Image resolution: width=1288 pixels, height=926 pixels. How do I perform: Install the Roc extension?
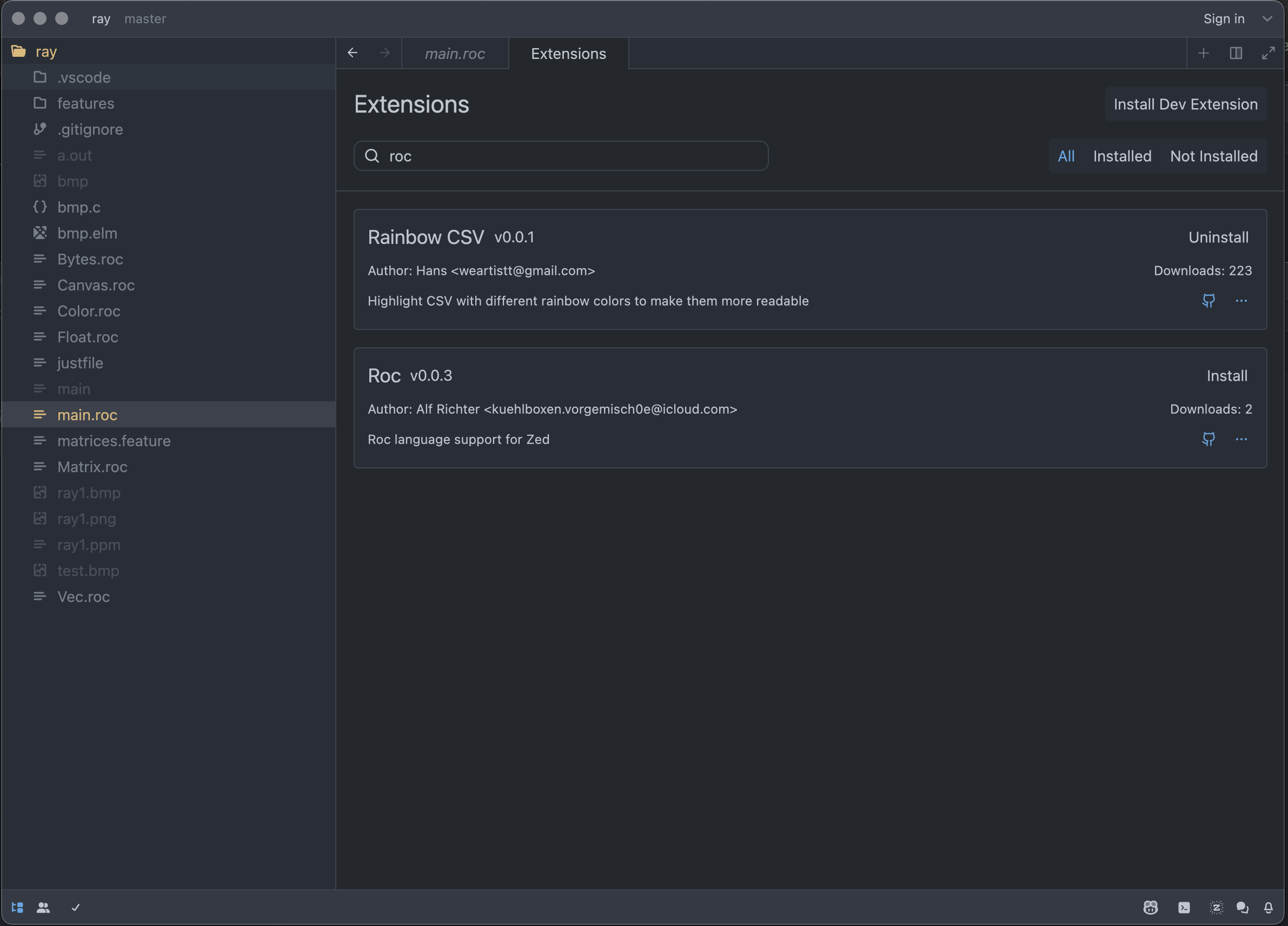[x=1227, y=375]
